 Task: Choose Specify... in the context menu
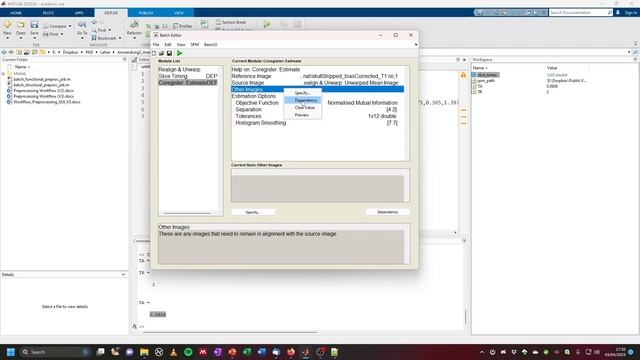click(x=302, y=93)
